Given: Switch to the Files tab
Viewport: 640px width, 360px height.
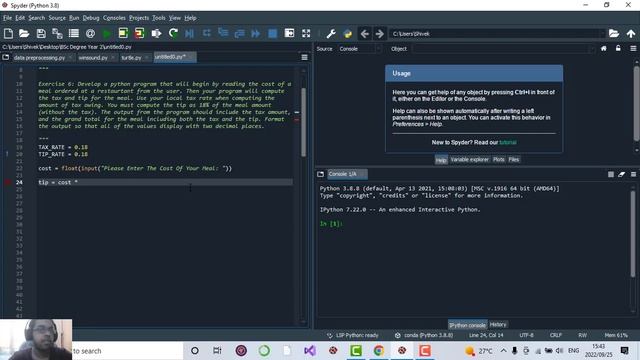Looking at the screenshot, I should [513, 160].
